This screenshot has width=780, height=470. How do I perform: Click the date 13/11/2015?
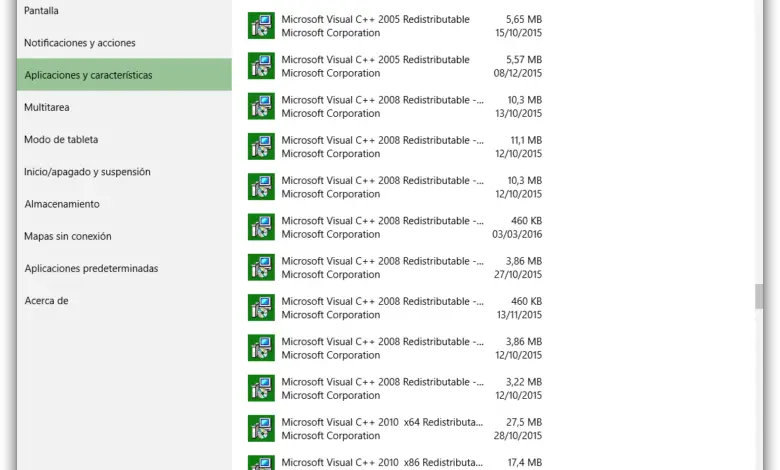point(519,315)
